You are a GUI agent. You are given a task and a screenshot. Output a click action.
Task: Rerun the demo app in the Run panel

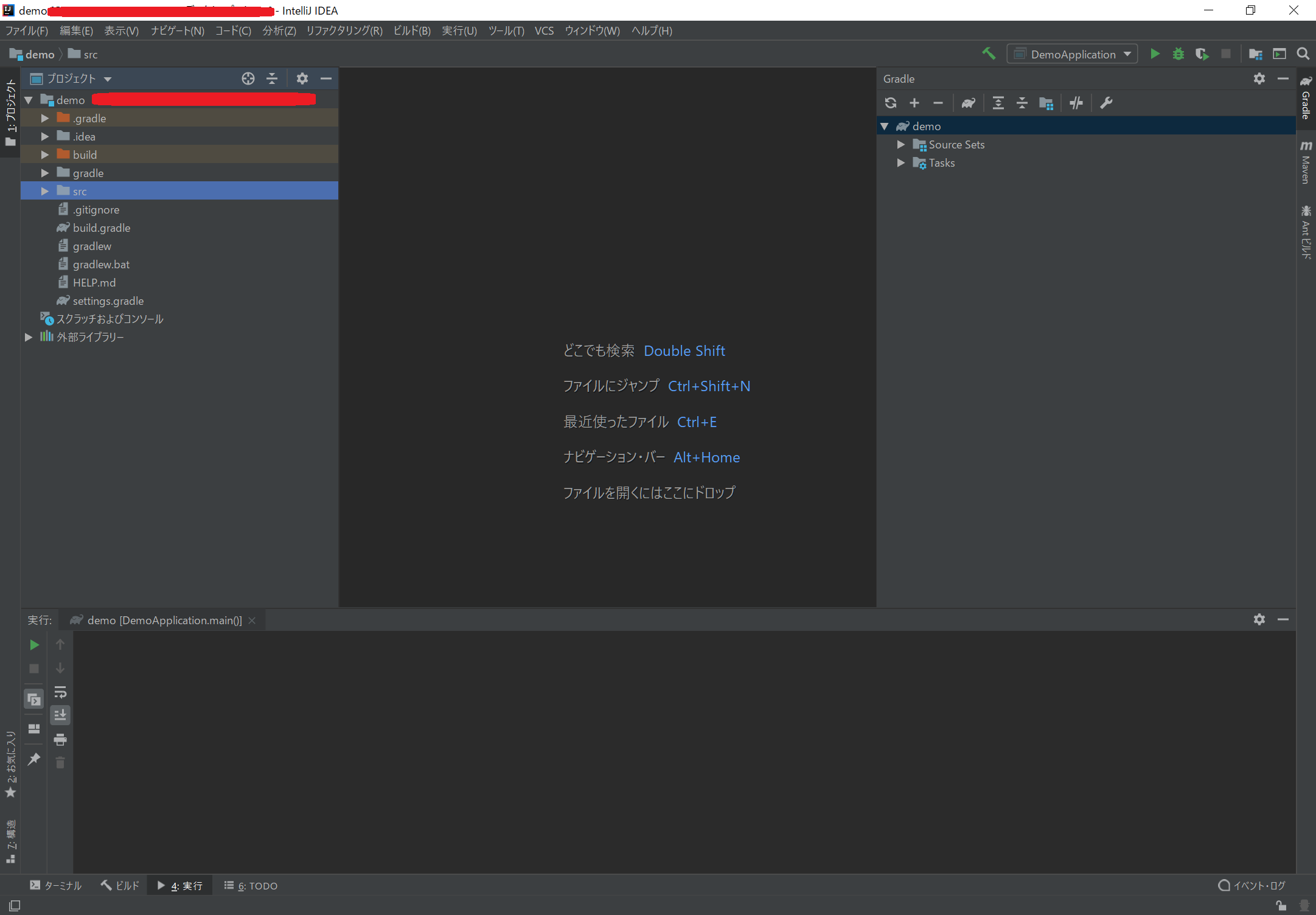(34, 644)
